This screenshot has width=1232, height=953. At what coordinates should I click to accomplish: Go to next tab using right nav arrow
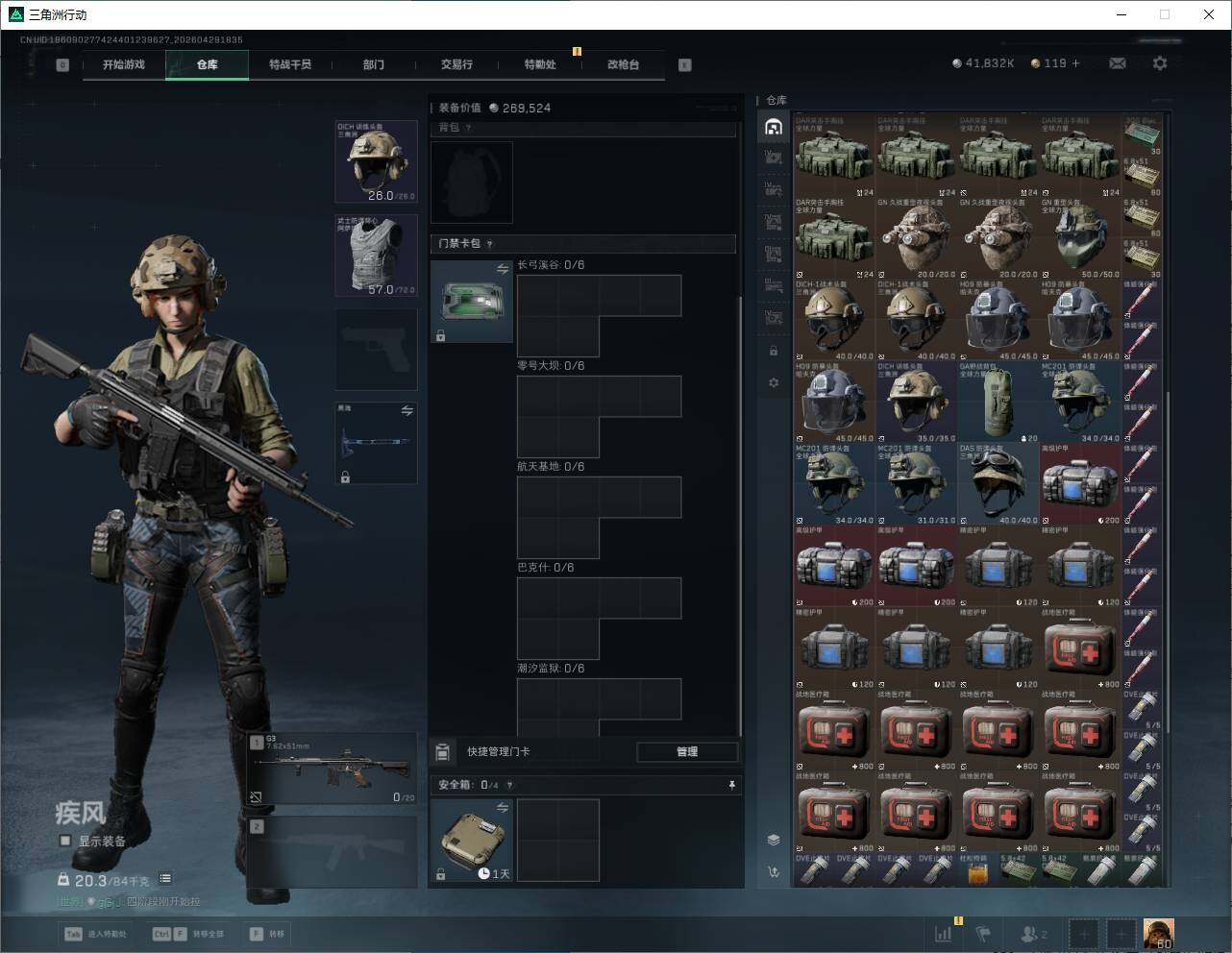tap(685, 65)
